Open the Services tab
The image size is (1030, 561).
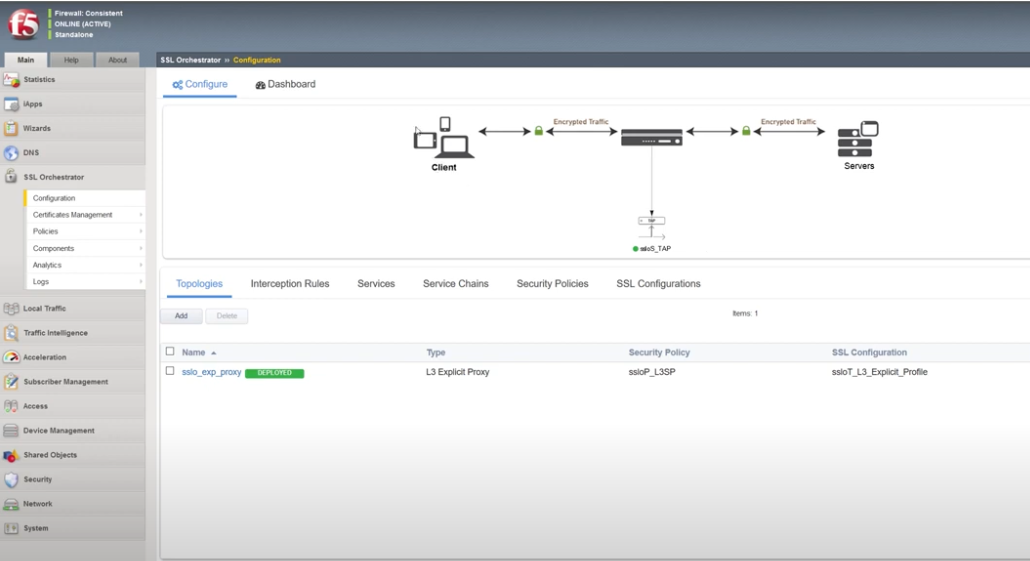coord(376,284)
